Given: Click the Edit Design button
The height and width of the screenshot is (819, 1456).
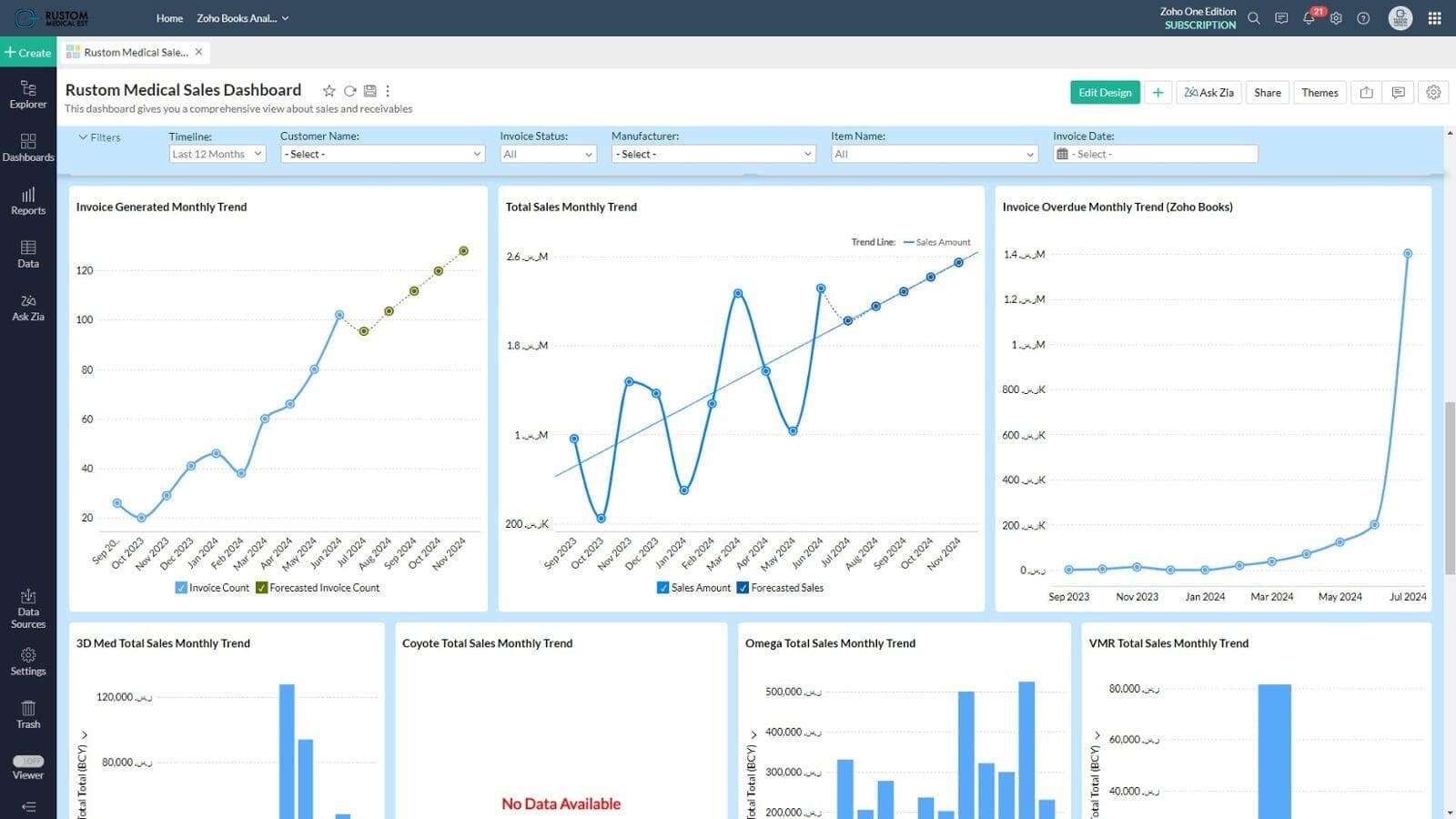Looking at the screenshot, I should tap(1105, 93).
